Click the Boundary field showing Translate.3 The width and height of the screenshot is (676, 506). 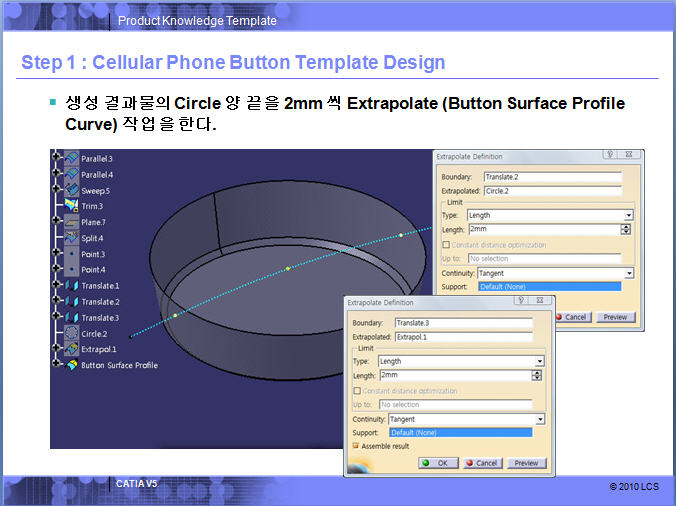463,323
